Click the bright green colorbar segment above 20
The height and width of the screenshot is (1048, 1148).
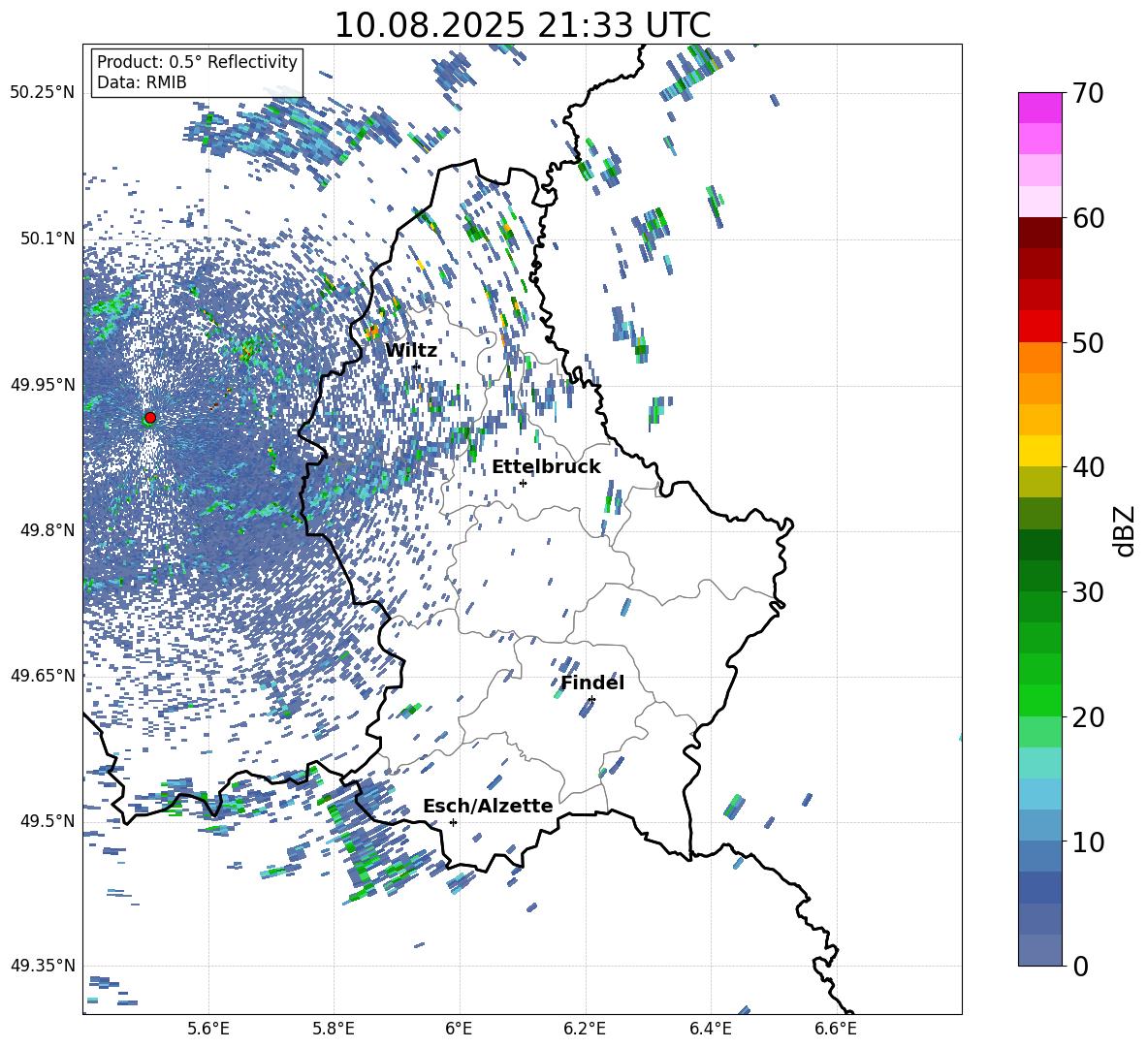(1039, 700)
